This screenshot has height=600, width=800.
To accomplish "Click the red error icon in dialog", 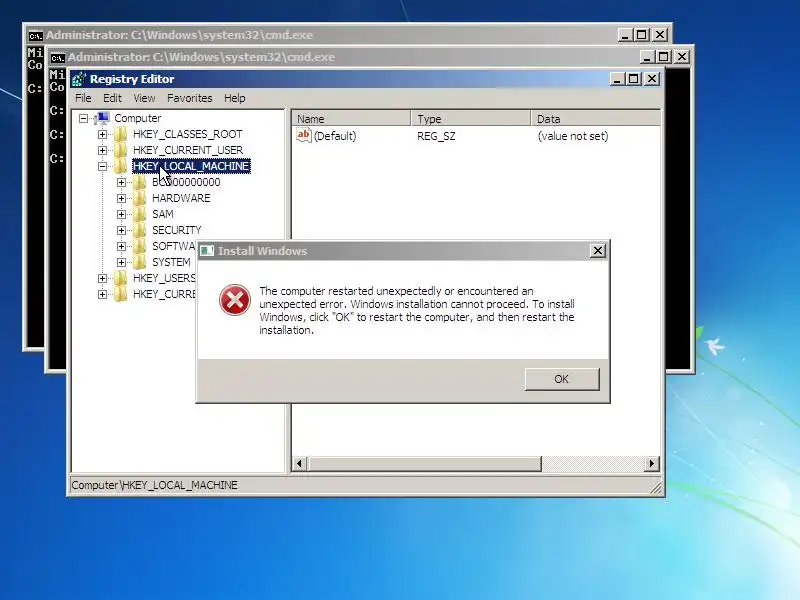I will (235, 299).
